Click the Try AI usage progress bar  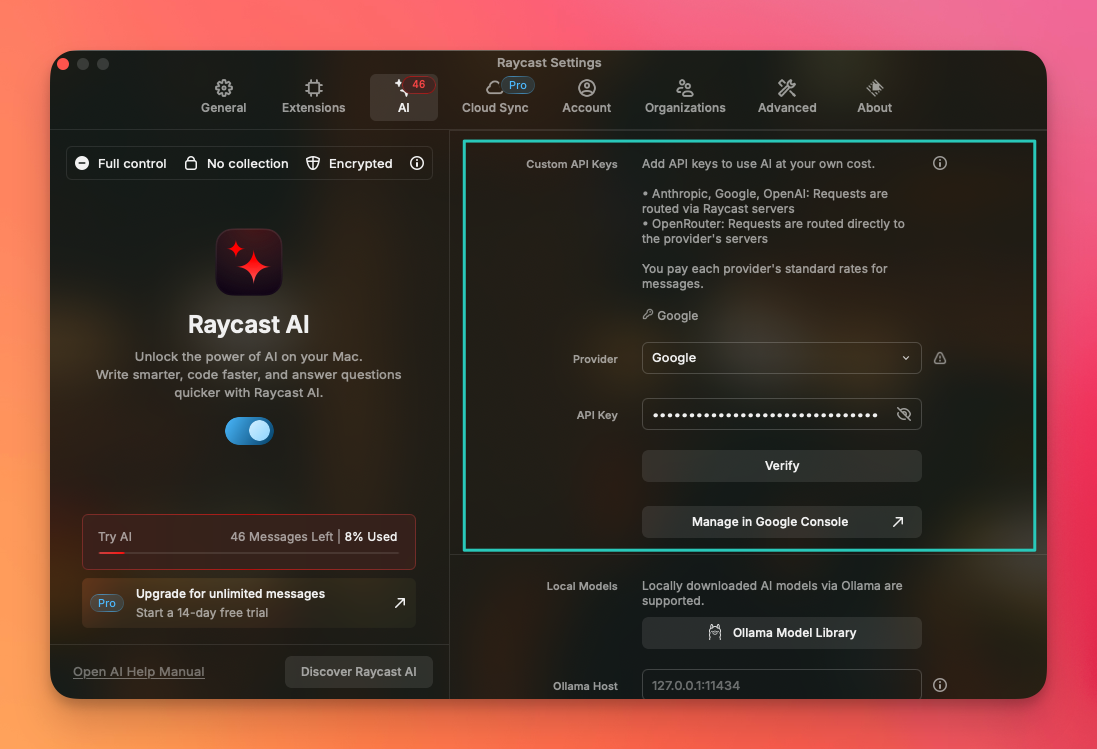coord(248,552)
